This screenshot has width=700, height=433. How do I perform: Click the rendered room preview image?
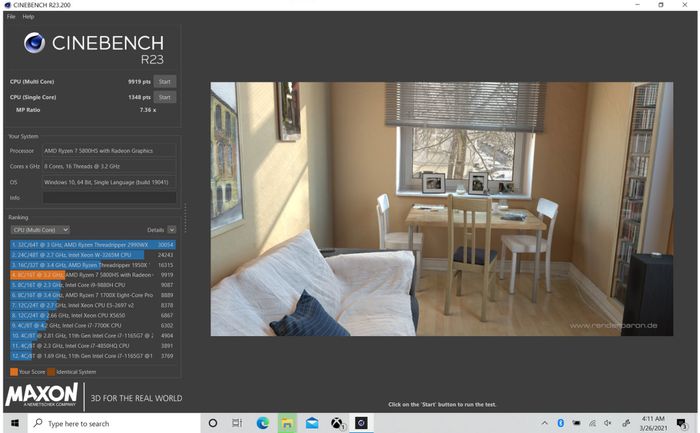coord(442,208)
